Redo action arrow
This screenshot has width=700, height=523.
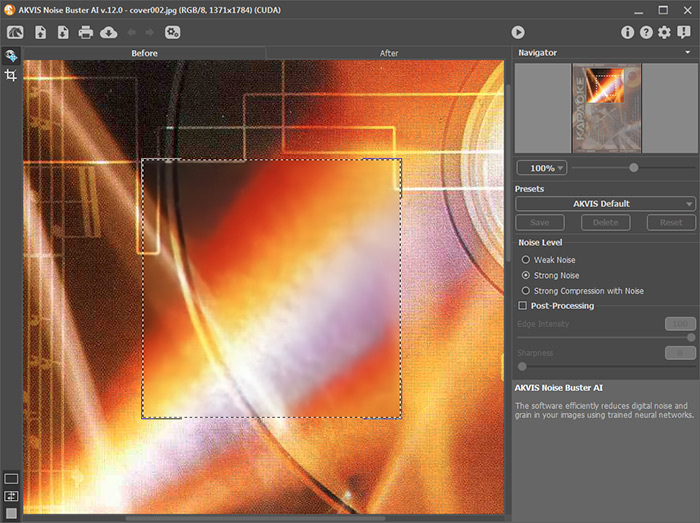150,33
